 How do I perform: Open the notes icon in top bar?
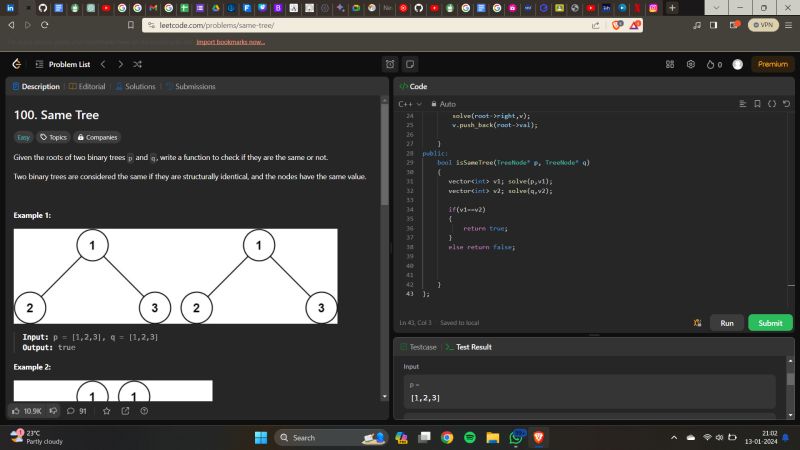(410, 64)
